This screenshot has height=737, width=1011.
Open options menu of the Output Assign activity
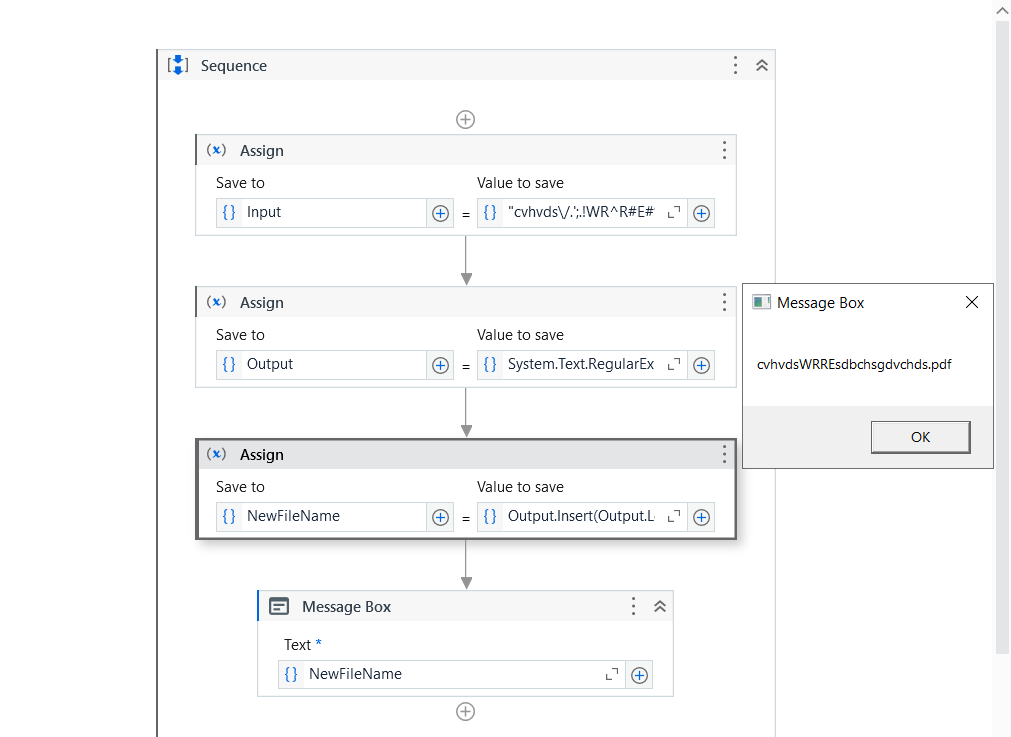[724, 302]
